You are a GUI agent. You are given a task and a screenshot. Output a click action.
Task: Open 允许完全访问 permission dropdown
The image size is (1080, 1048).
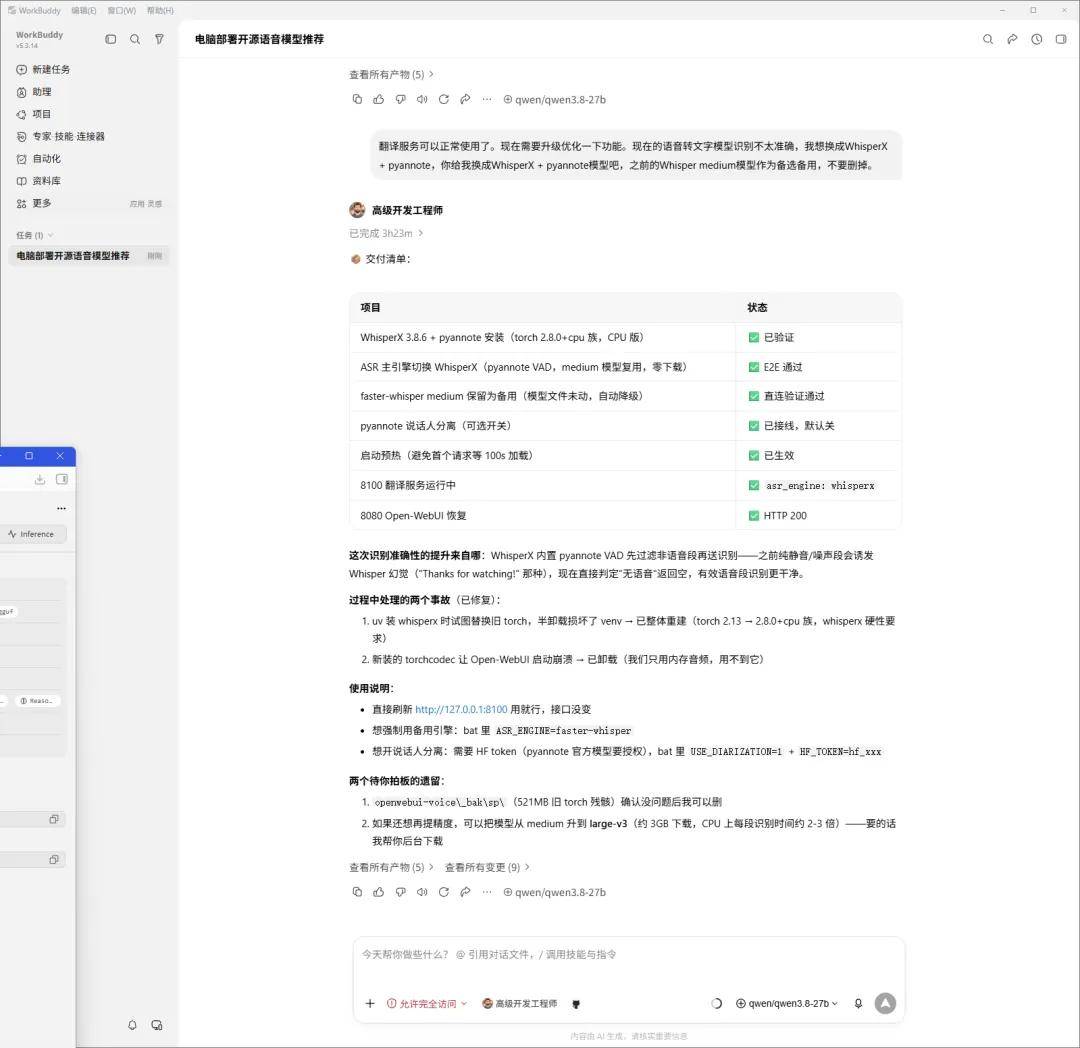pyautogui.click(x=427, y=1003)
